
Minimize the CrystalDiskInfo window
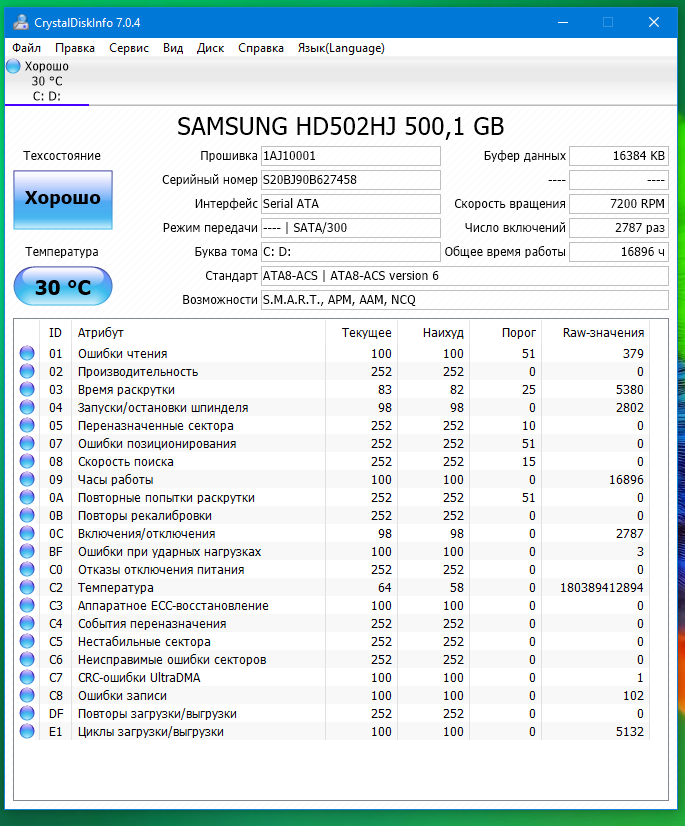pyautogui.click(x=563, y=22)
